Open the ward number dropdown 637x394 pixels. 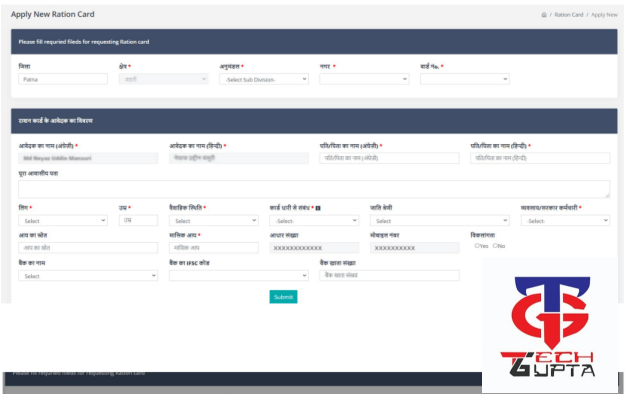coord(465,79)
